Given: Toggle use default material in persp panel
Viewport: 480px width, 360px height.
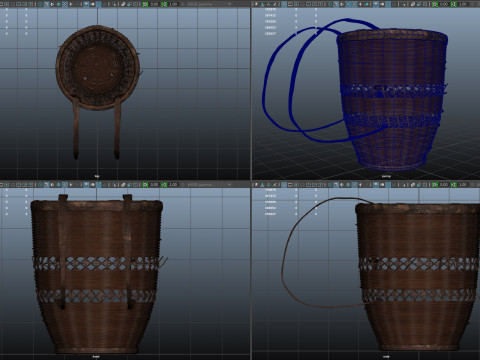Looking at the screenshot, I should coord(342,4).
